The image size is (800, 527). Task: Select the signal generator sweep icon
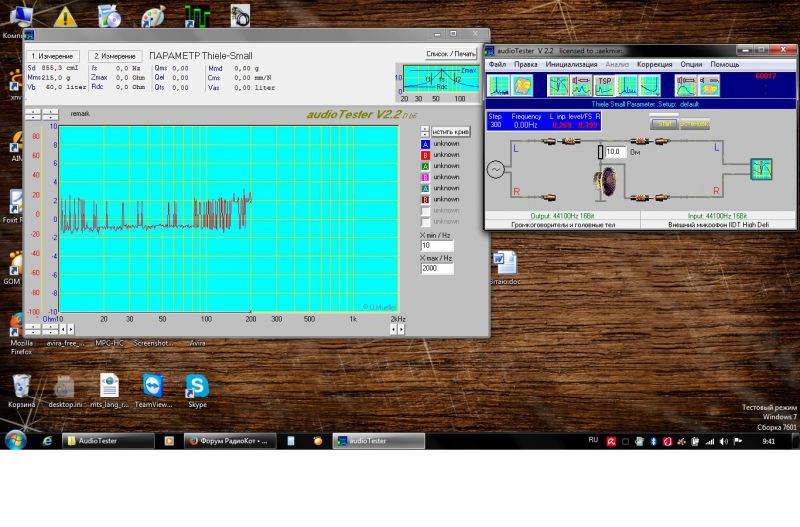point(685,85)
